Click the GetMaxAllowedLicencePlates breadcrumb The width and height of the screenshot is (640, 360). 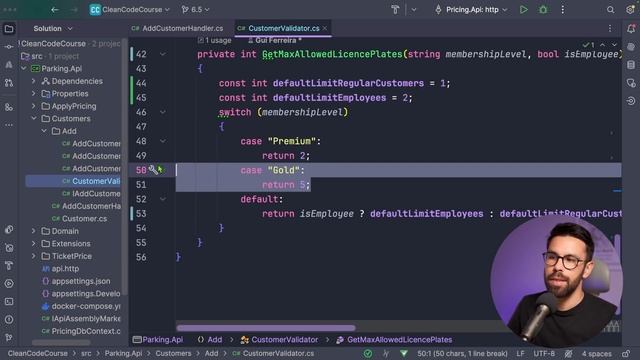pyautogui.click(x=394, y=340)
